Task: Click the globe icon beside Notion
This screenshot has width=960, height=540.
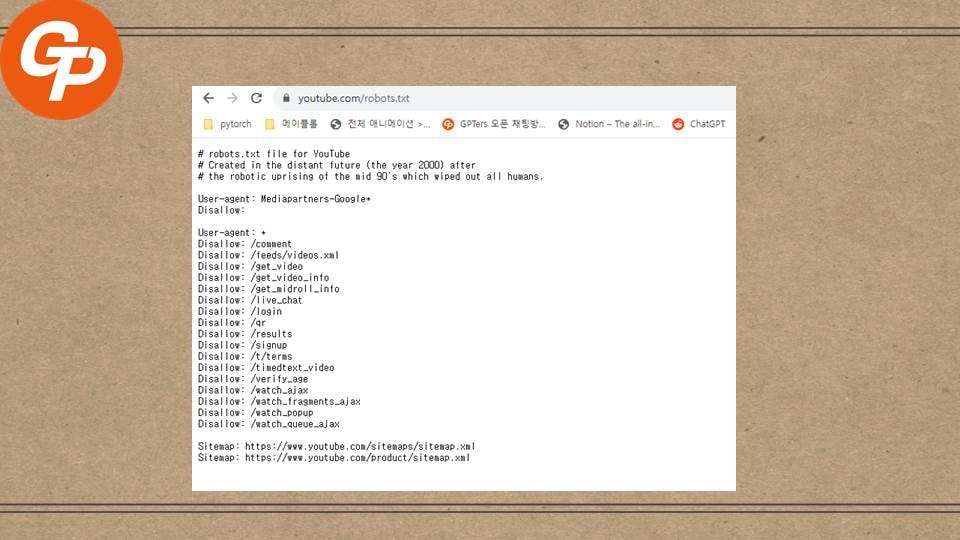Action: [563, 124]
